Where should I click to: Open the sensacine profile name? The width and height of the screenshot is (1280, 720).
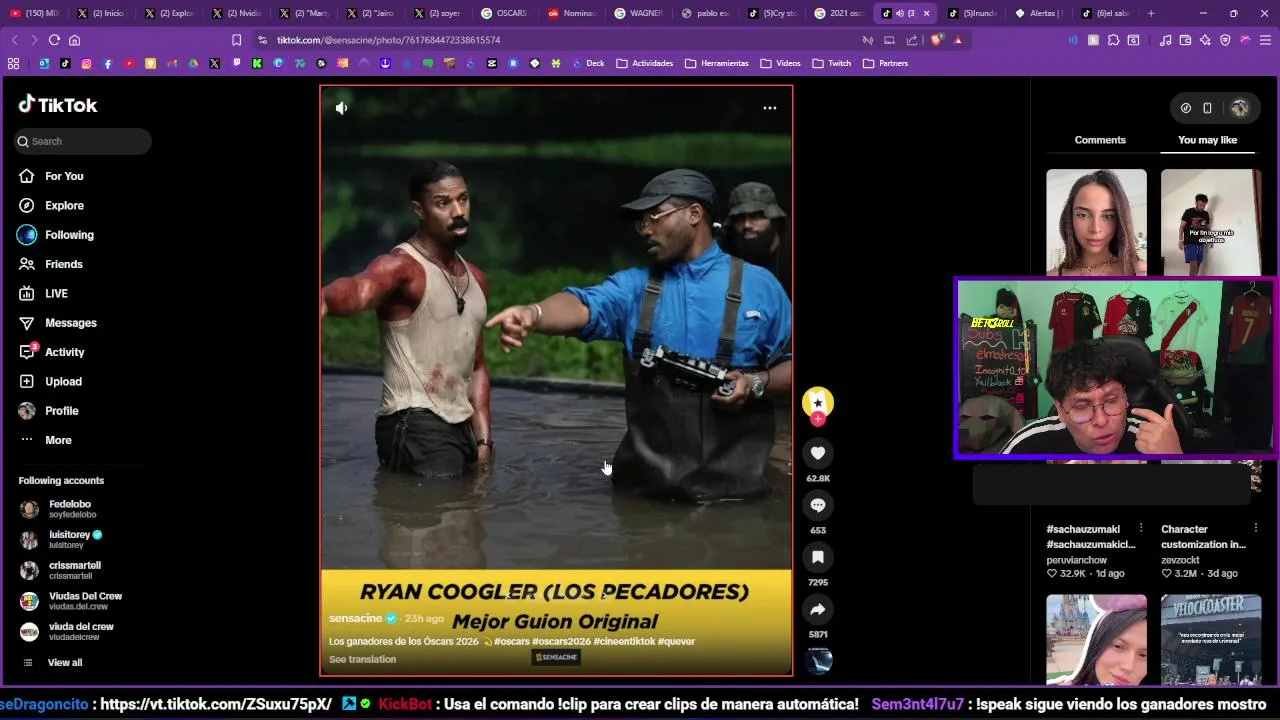[x=355, y=619]
